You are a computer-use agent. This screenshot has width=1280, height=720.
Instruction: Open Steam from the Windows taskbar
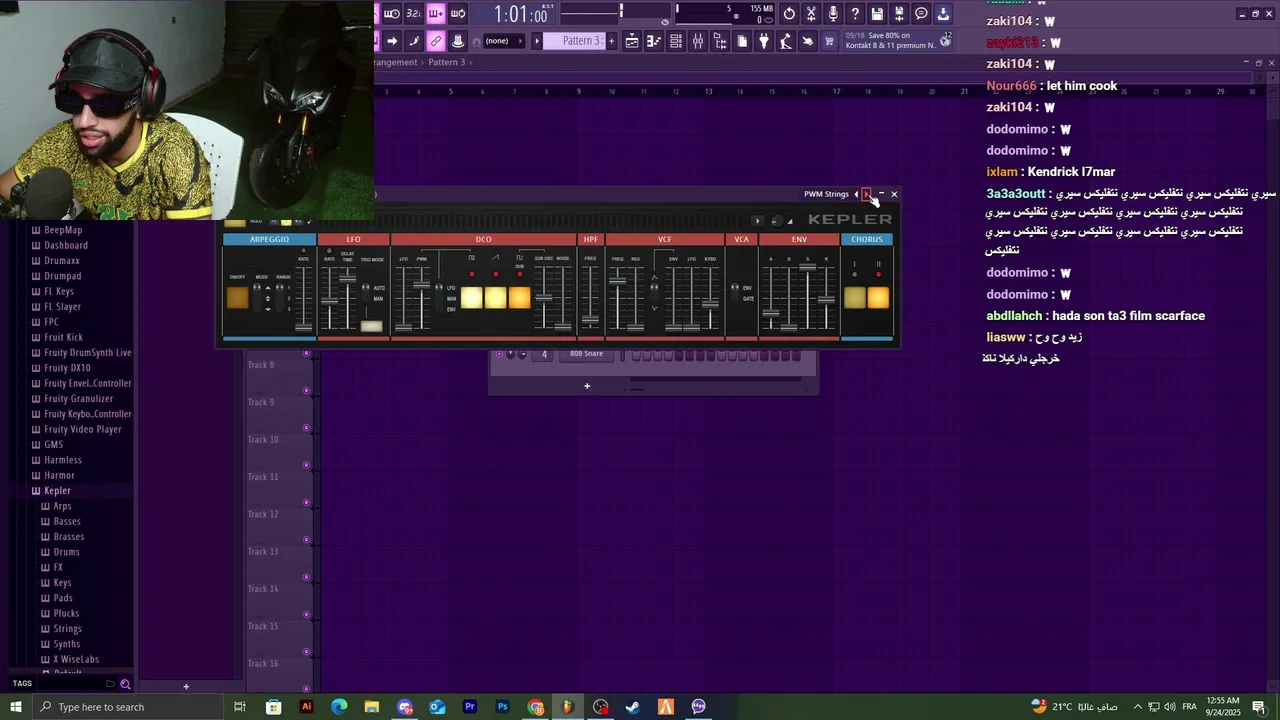click(633, 707)
